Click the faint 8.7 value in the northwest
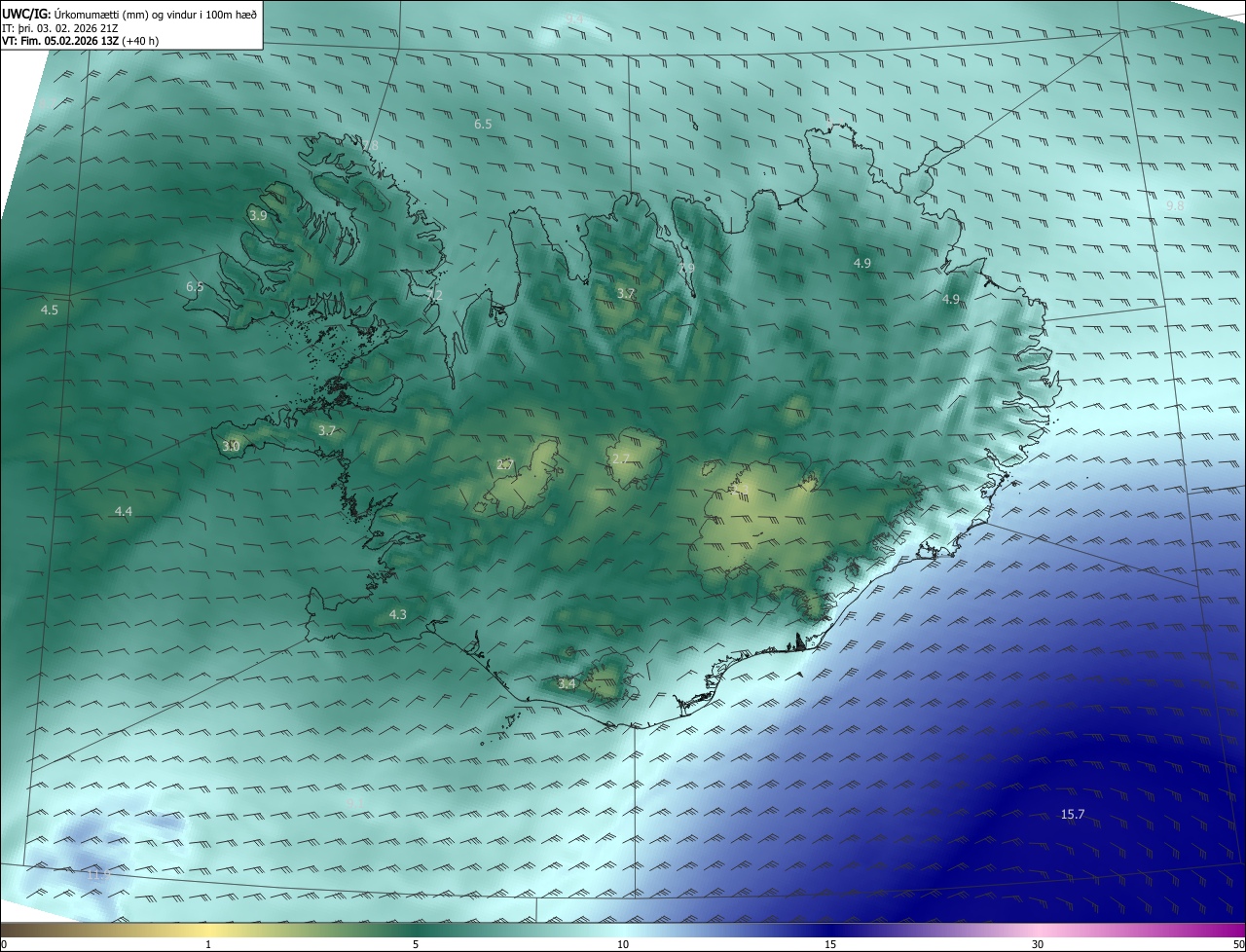 pos(49,104)
